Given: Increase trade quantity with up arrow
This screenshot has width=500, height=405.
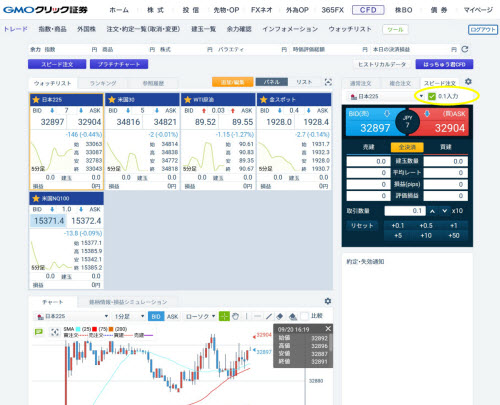Looking at the screenshot, I should click(432, 211).
